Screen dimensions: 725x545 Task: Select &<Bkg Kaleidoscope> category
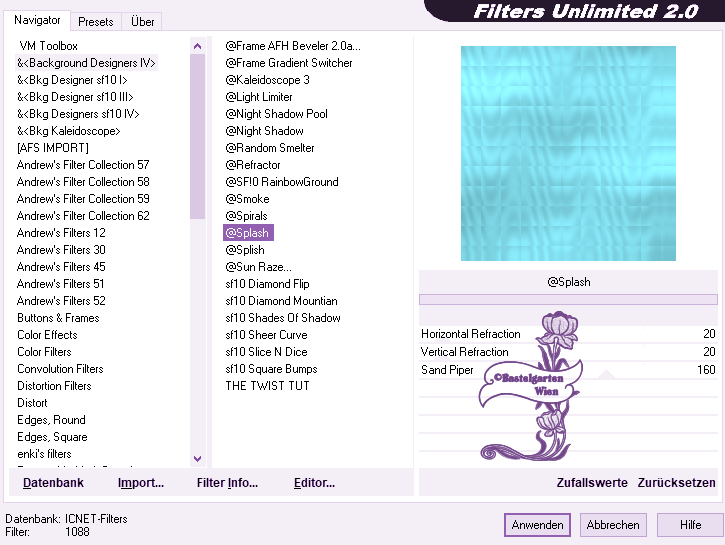point(68,131)
